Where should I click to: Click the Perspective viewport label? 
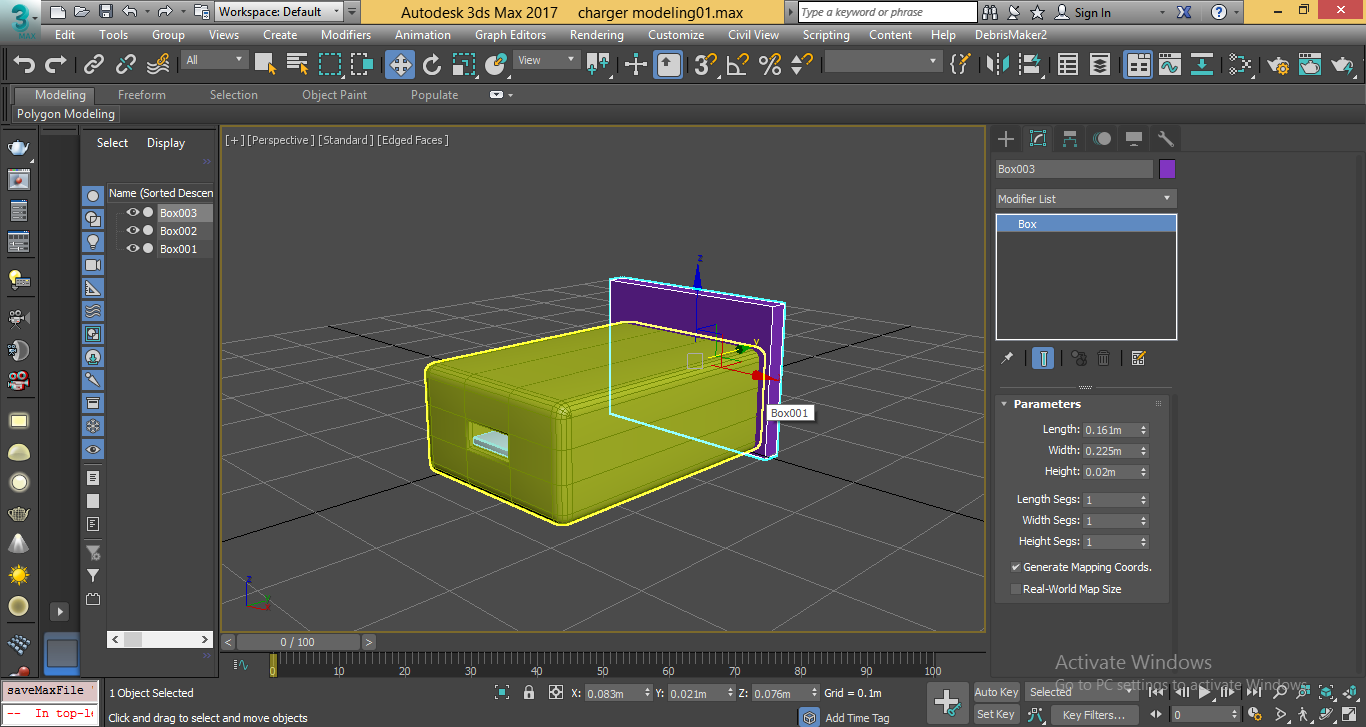pyautogui.click(x=282, y=140)
